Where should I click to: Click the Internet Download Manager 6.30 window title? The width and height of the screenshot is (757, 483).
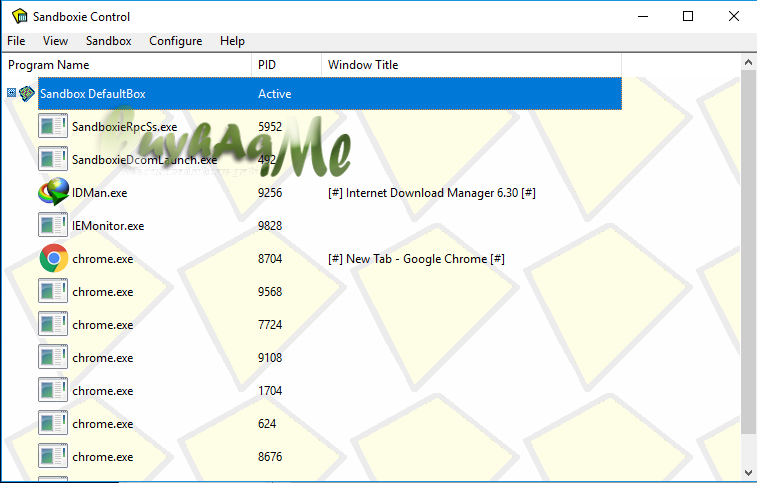pos(432,193)
